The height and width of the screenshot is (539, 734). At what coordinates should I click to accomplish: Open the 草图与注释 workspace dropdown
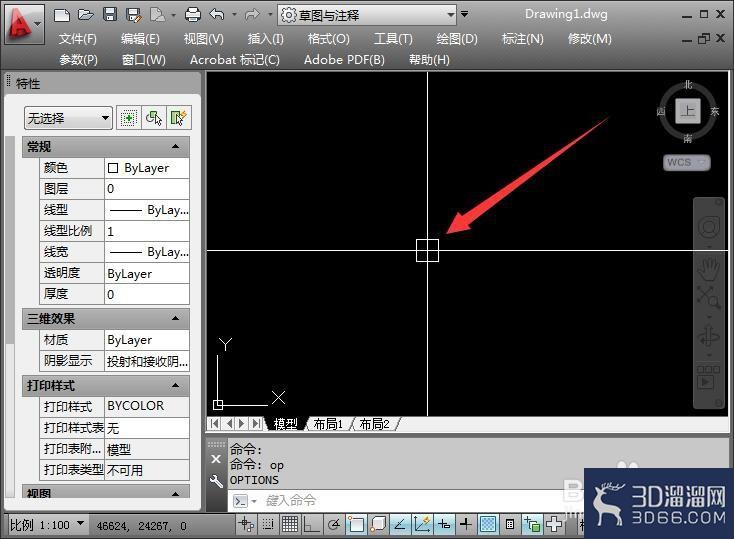coord(367,15)
